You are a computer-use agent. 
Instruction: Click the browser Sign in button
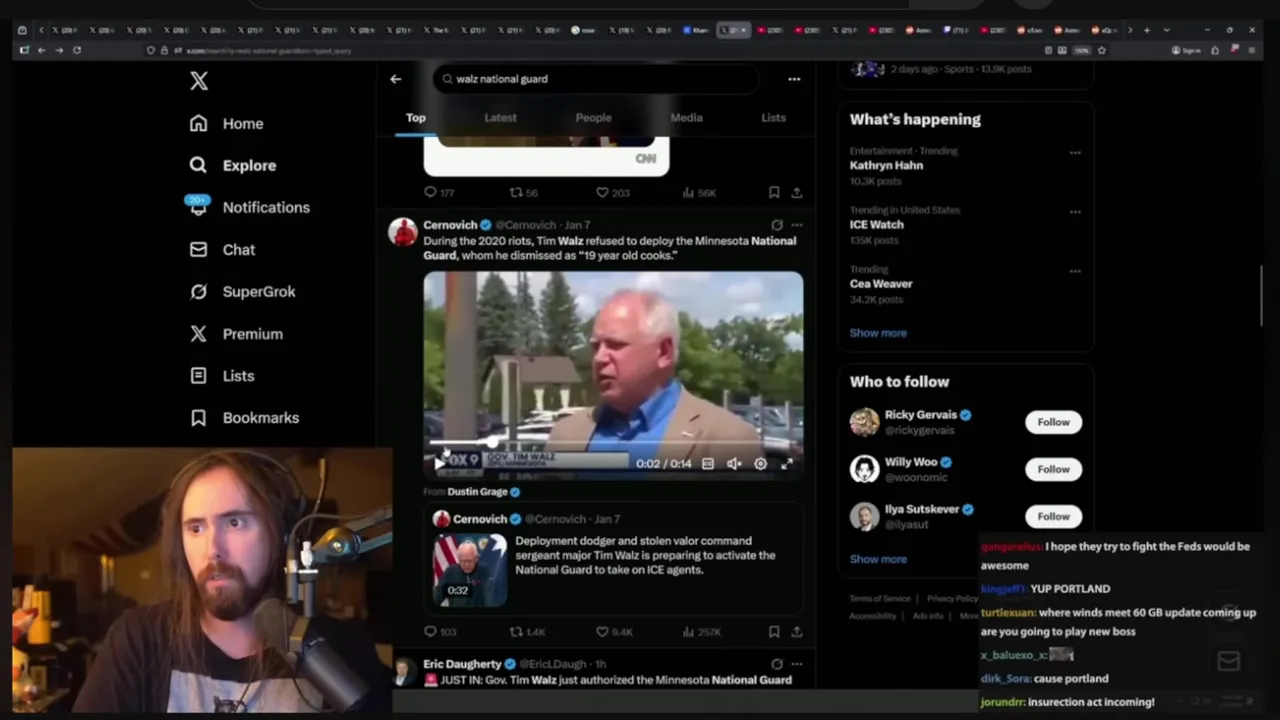pyautogui.click(x=1187, y=50)
